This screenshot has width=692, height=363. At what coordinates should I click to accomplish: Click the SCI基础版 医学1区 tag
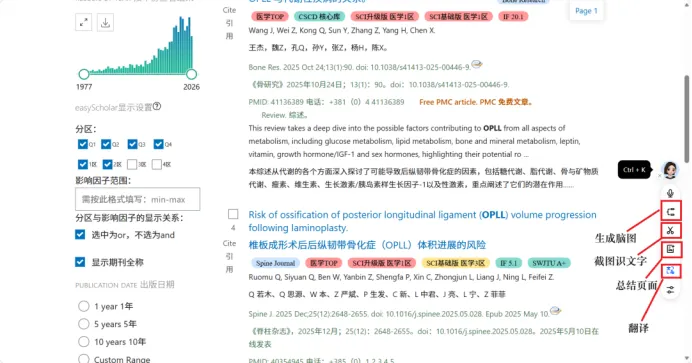(x=458, y=17)
